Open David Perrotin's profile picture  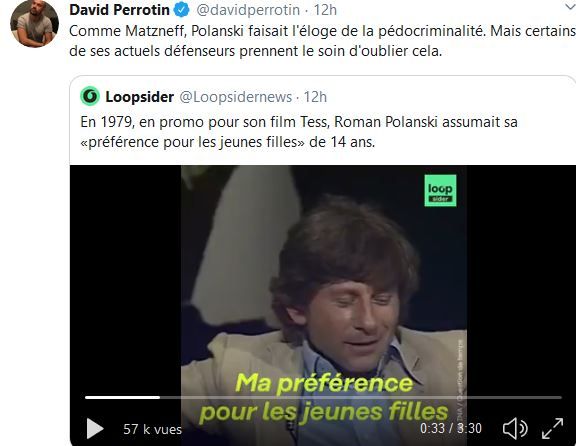[35, 24]
